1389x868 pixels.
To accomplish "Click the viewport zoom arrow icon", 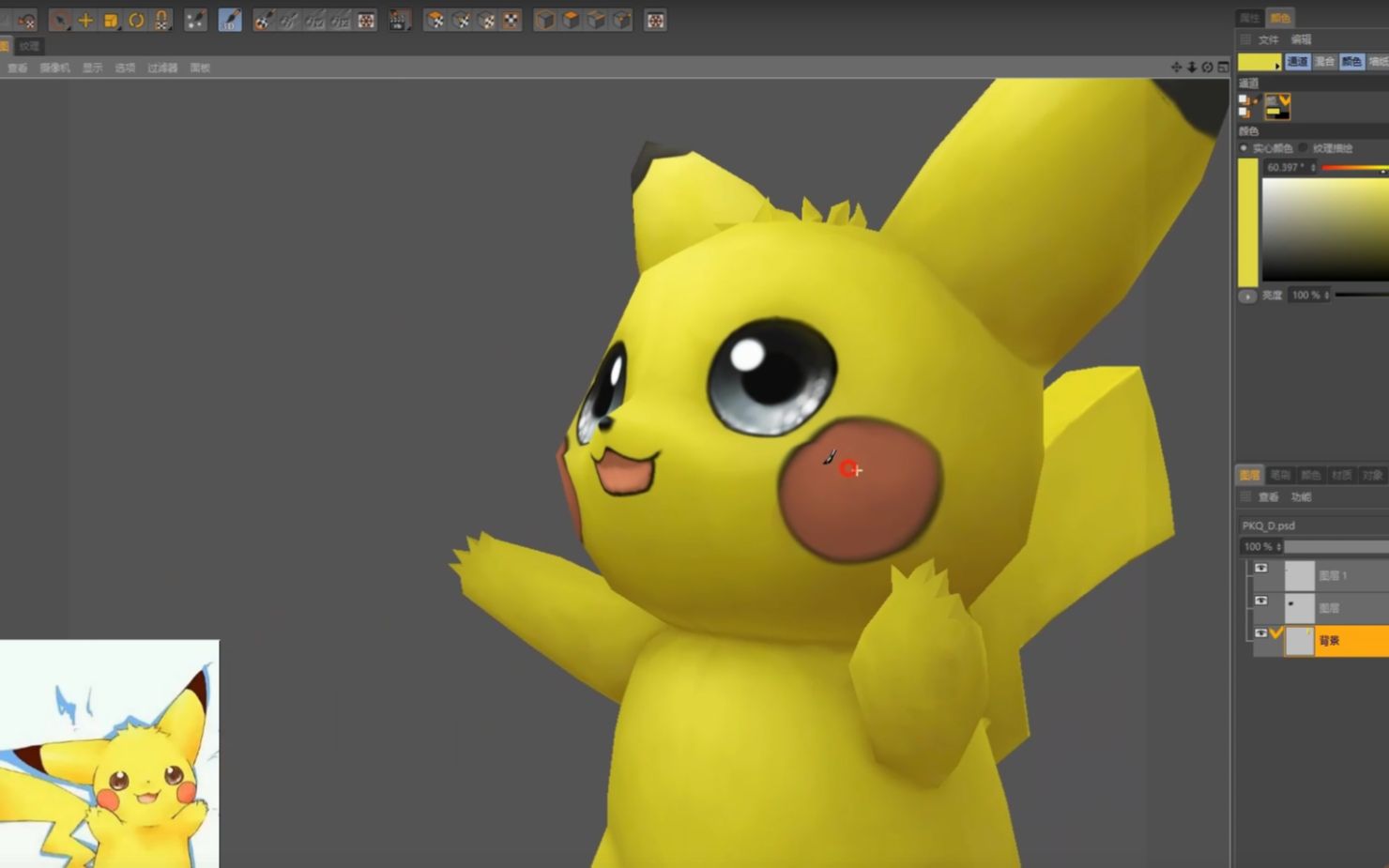I will point(1192,67).
